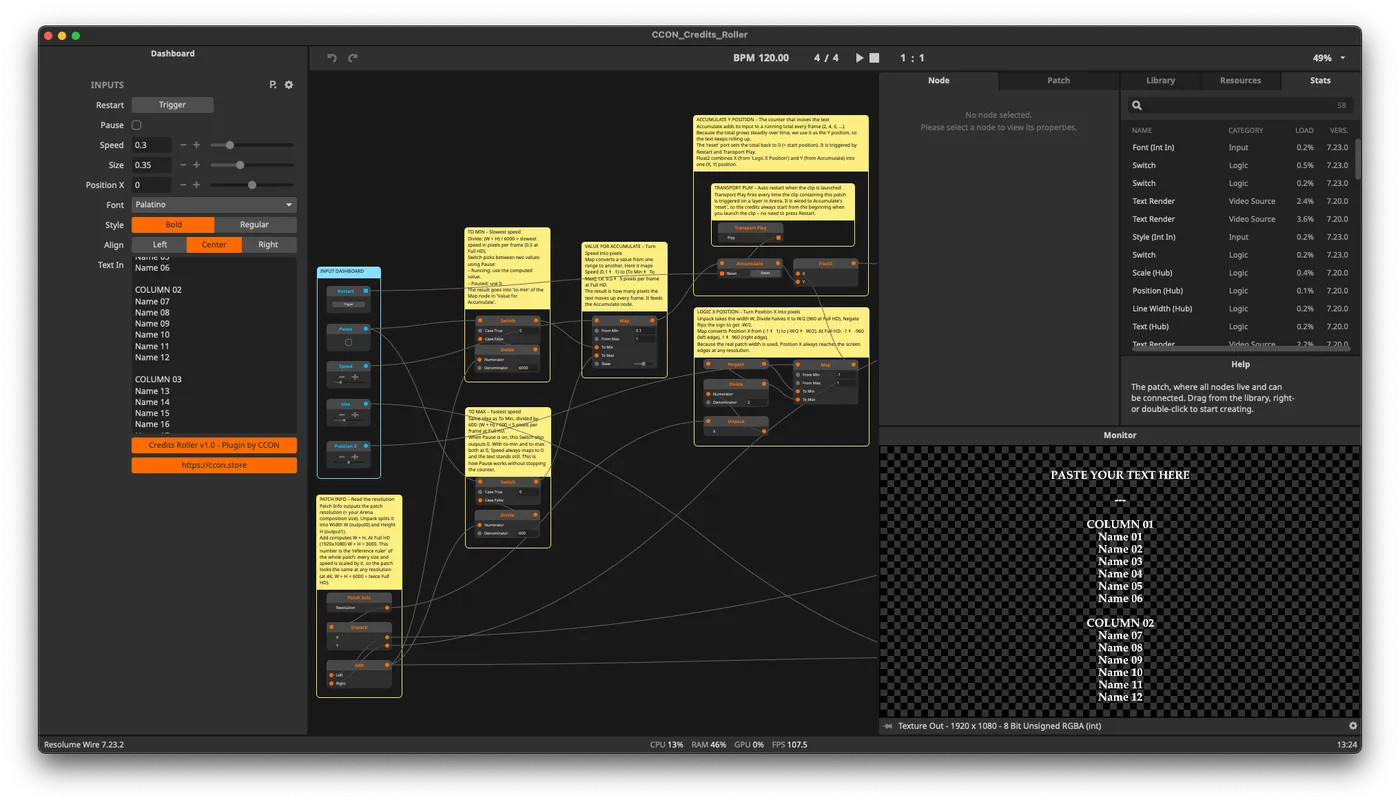Viewport: 1400px width, 804px height.
Task: Open the Resources tab
Action: [x=1240, y=80]
